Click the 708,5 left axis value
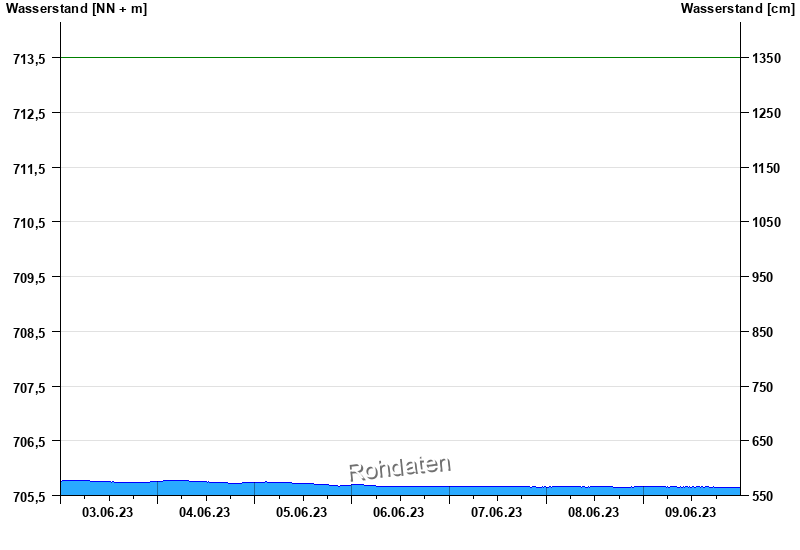The image size is (800, 550). tap(29, 332)
